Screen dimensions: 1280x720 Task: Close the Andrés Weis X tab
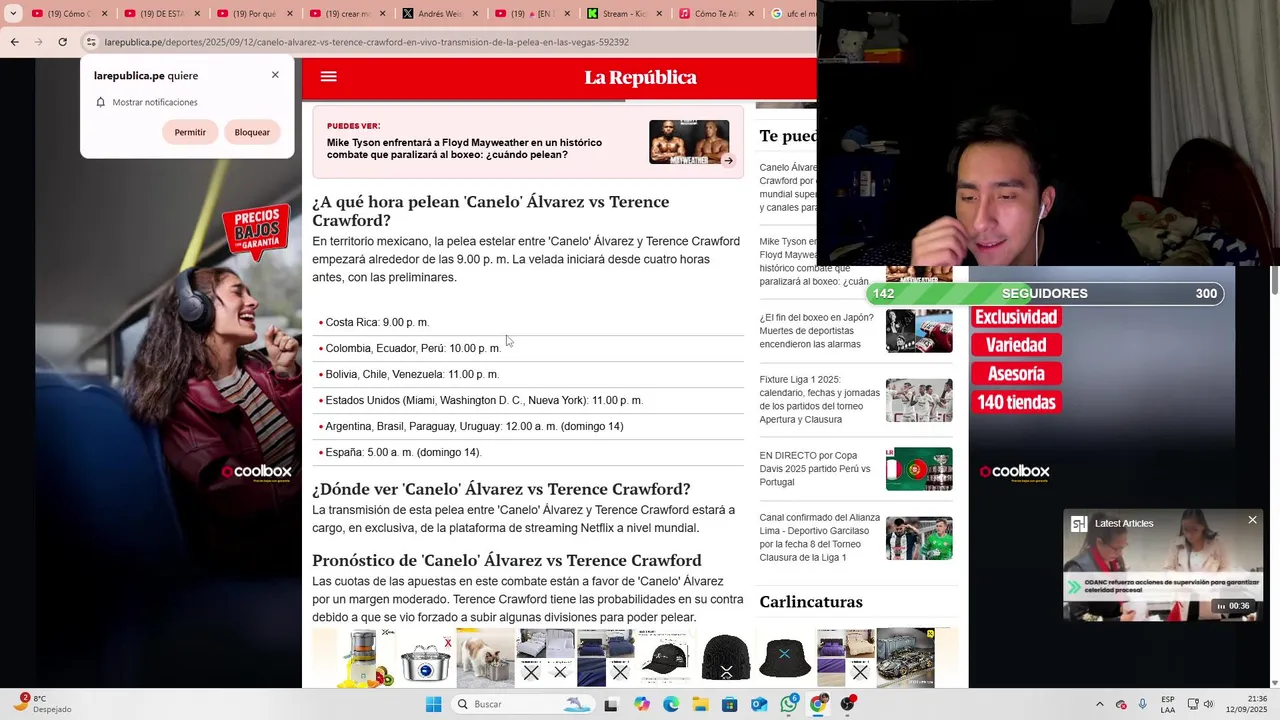click(476, 14)
